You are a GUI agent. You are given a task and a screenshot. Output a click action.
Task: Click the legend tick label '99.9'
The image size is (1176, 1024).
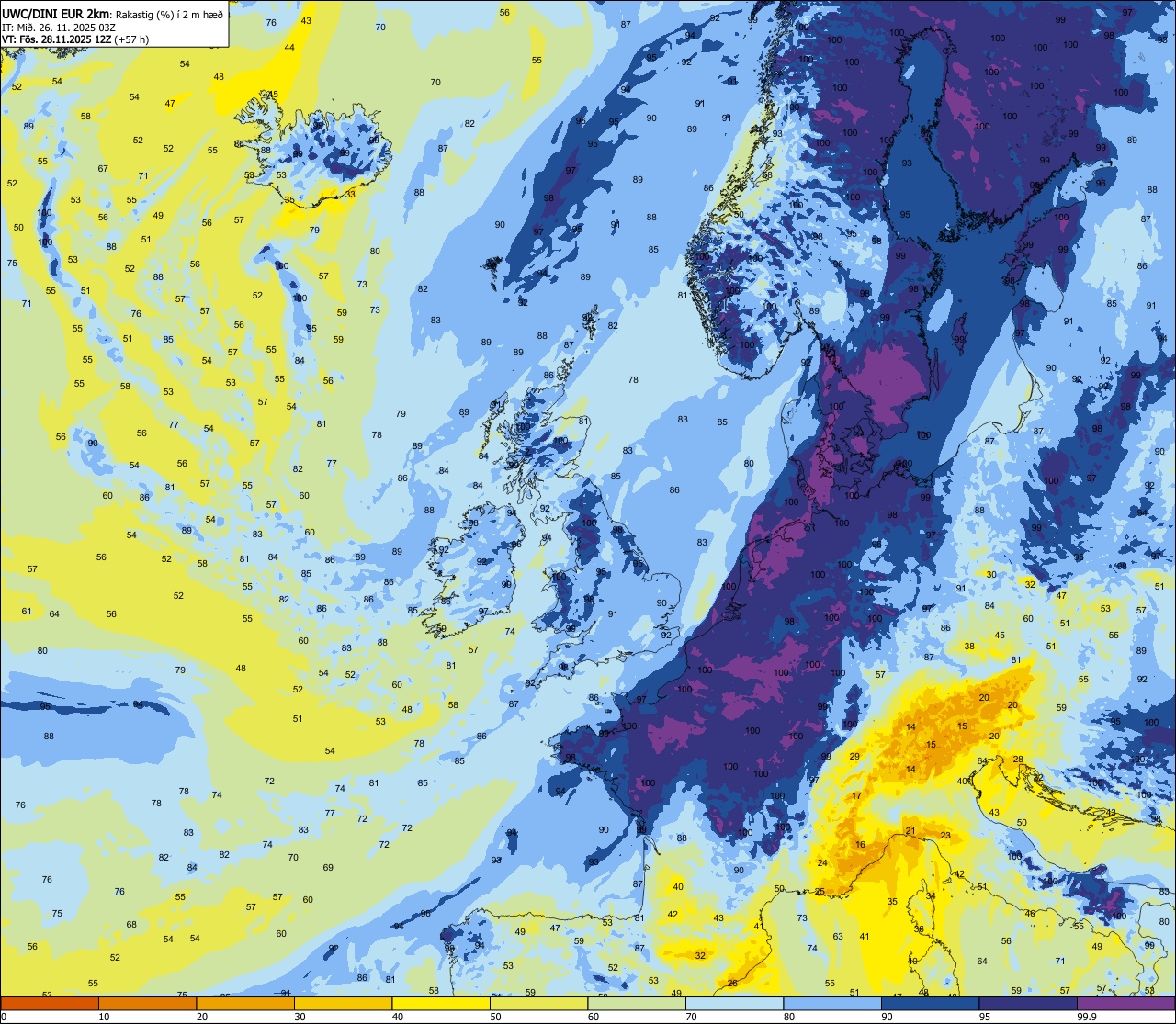pyautogui.click(x=1087, y=1017)
